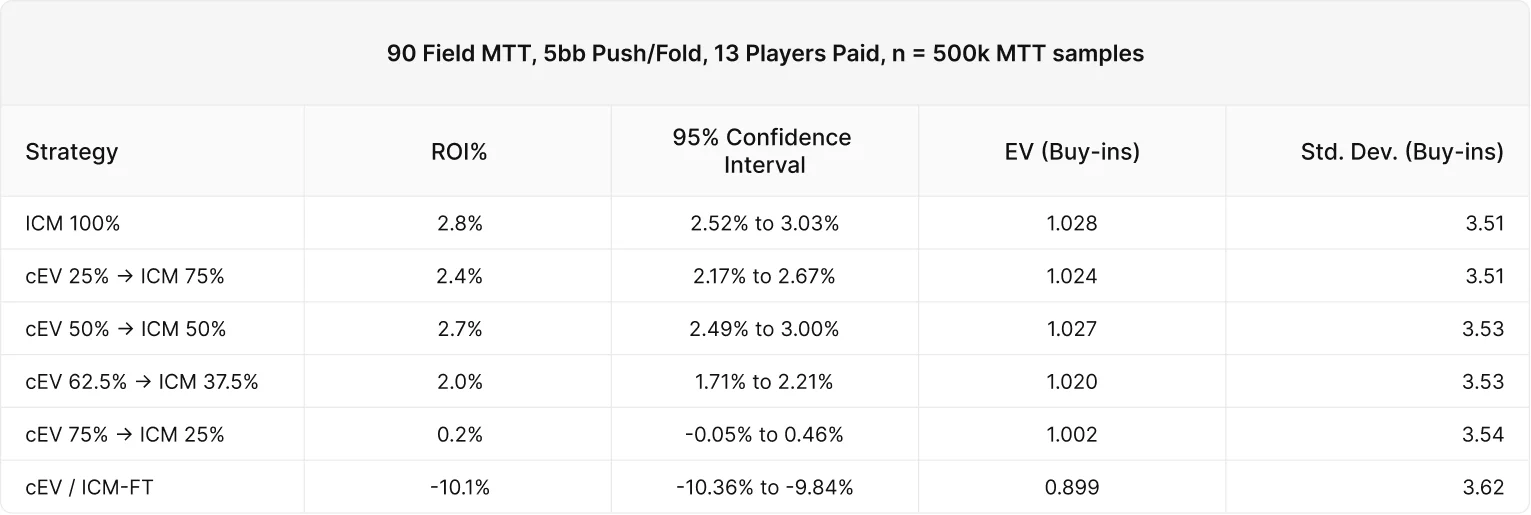The width and height of the screenshot is (1531, 515).
Task: Click the table title mentioning 90 Field MTT
Action: coord(765,54)
